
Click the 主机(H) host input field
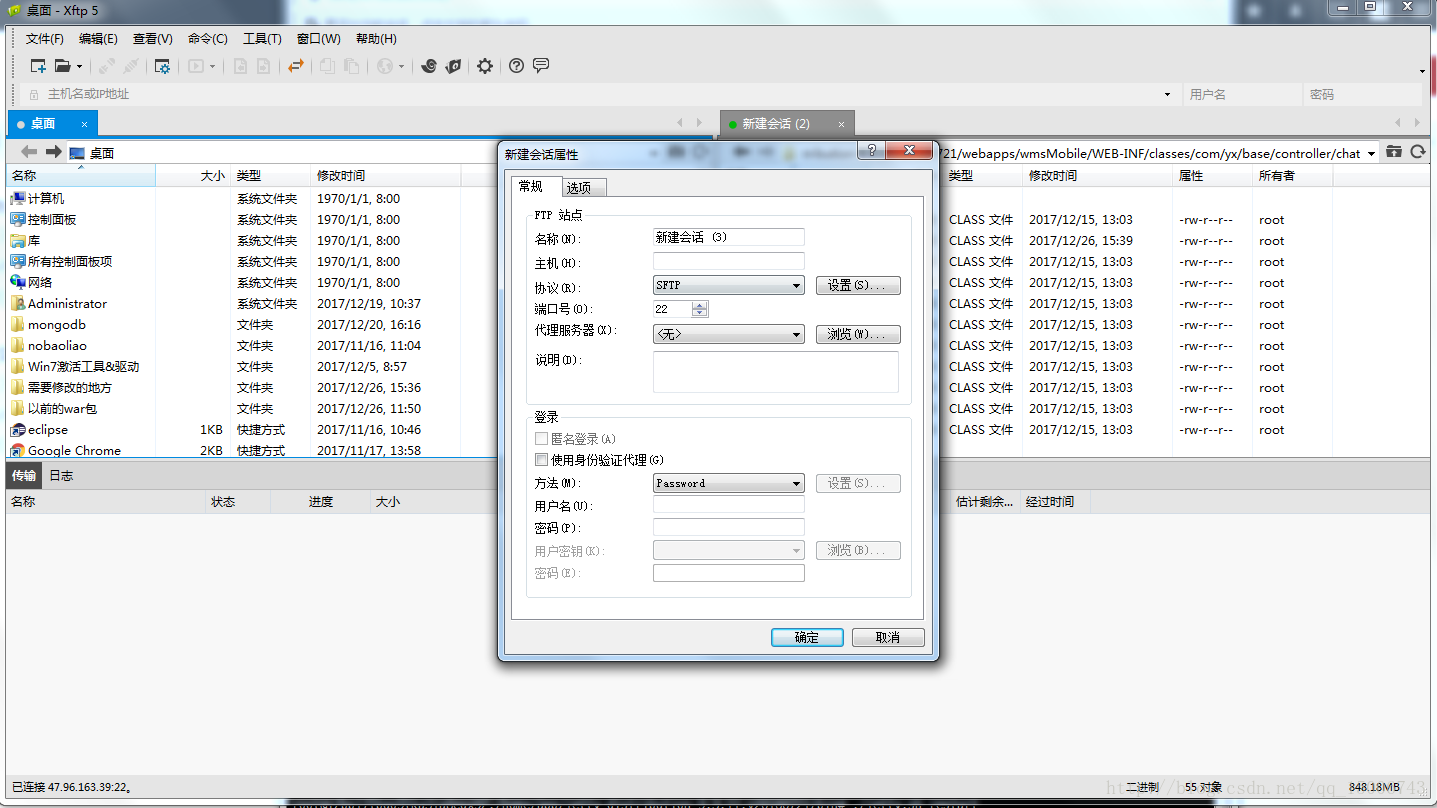tap(729, 261)
